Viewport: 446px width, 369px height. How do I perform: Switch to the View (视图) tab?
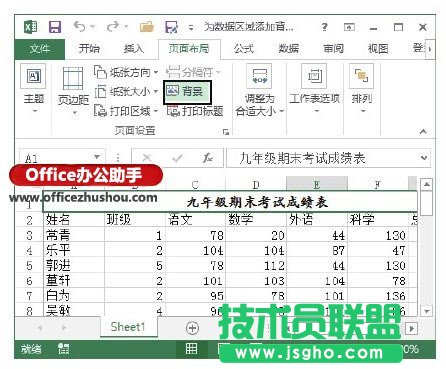(378, 49)
